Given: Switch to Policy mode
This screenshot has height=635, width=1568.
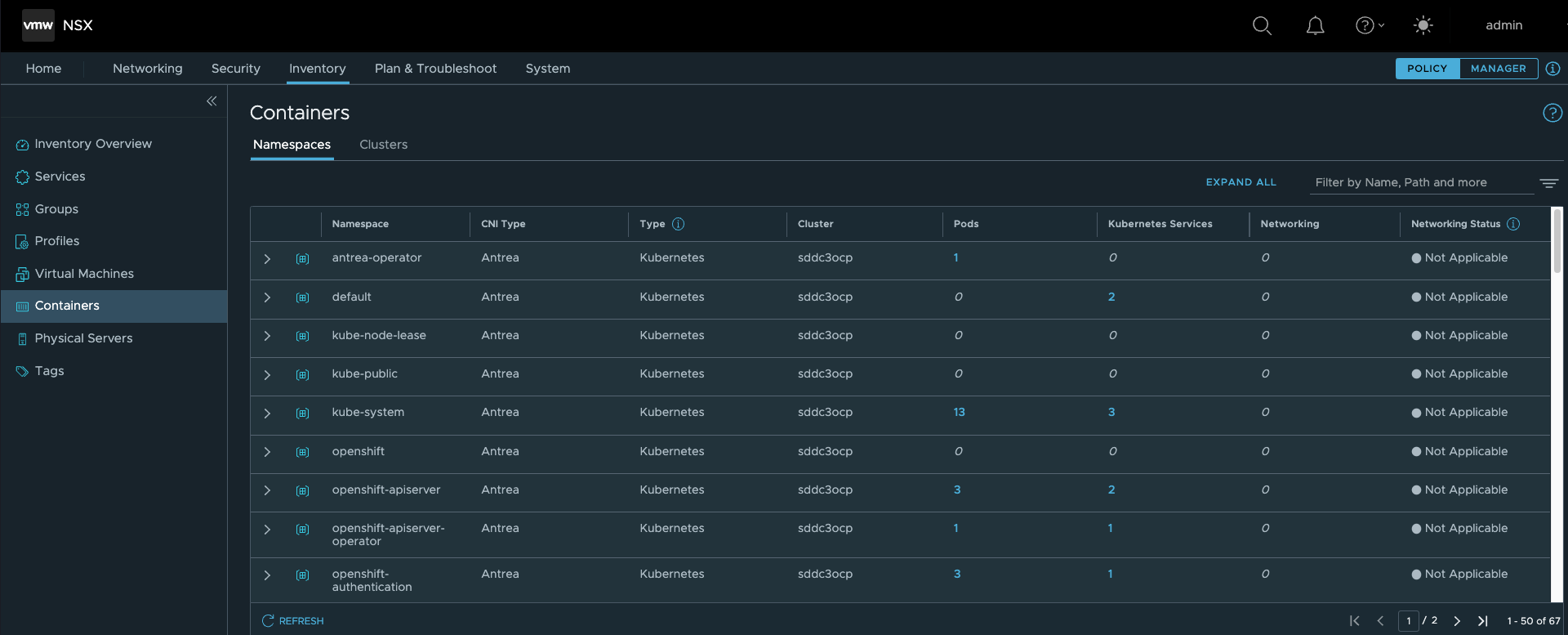Looking at the screenshot, I should pyautogui.click(x=1427, y=69).
